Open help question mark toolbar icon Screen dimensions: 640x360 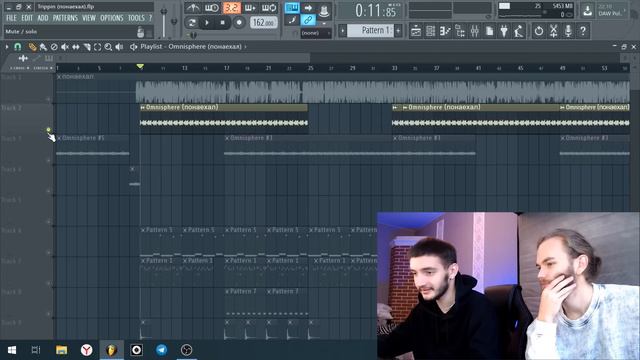click(x=583, y=31)
